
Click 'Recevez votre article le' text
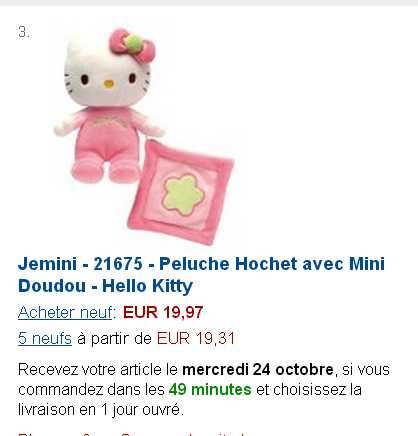coord(98,370)
